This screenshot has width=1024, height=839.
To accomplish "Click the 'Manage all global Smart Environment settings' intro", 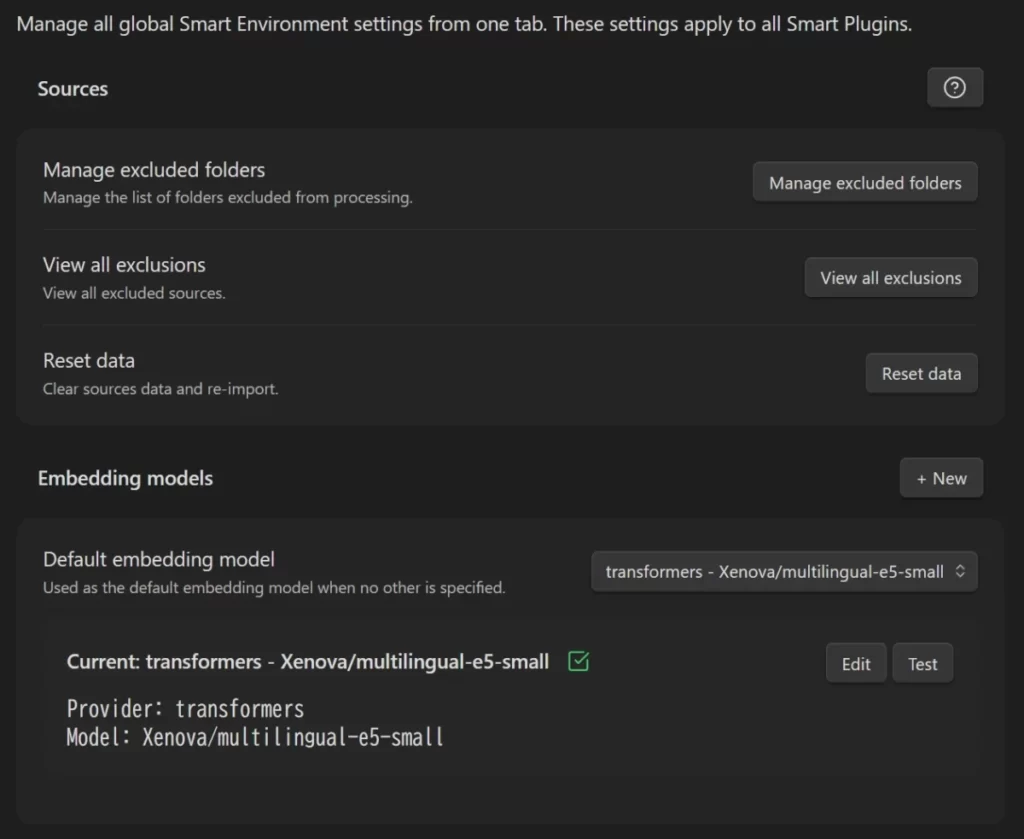I will [x=464, y=24].
